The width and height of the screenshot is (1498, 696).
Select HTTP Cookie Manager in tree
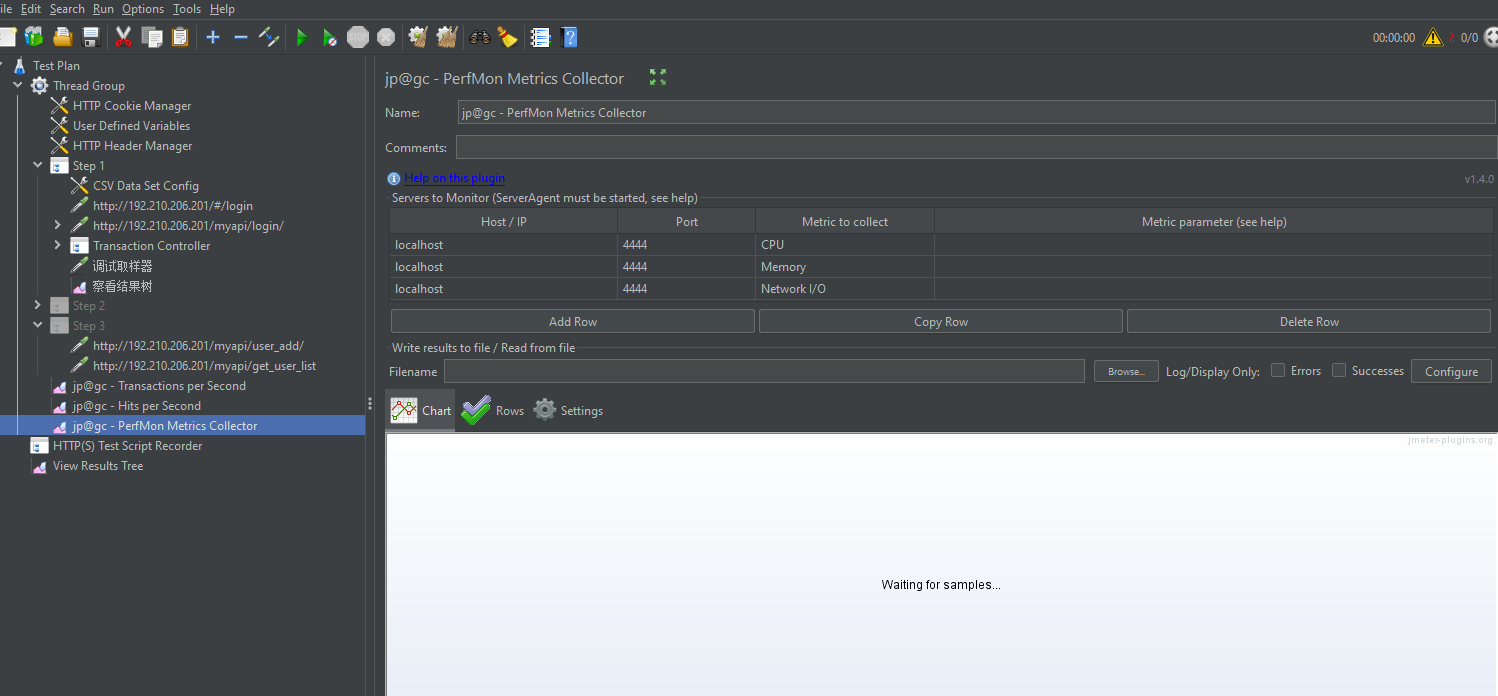tap(131, 105)
